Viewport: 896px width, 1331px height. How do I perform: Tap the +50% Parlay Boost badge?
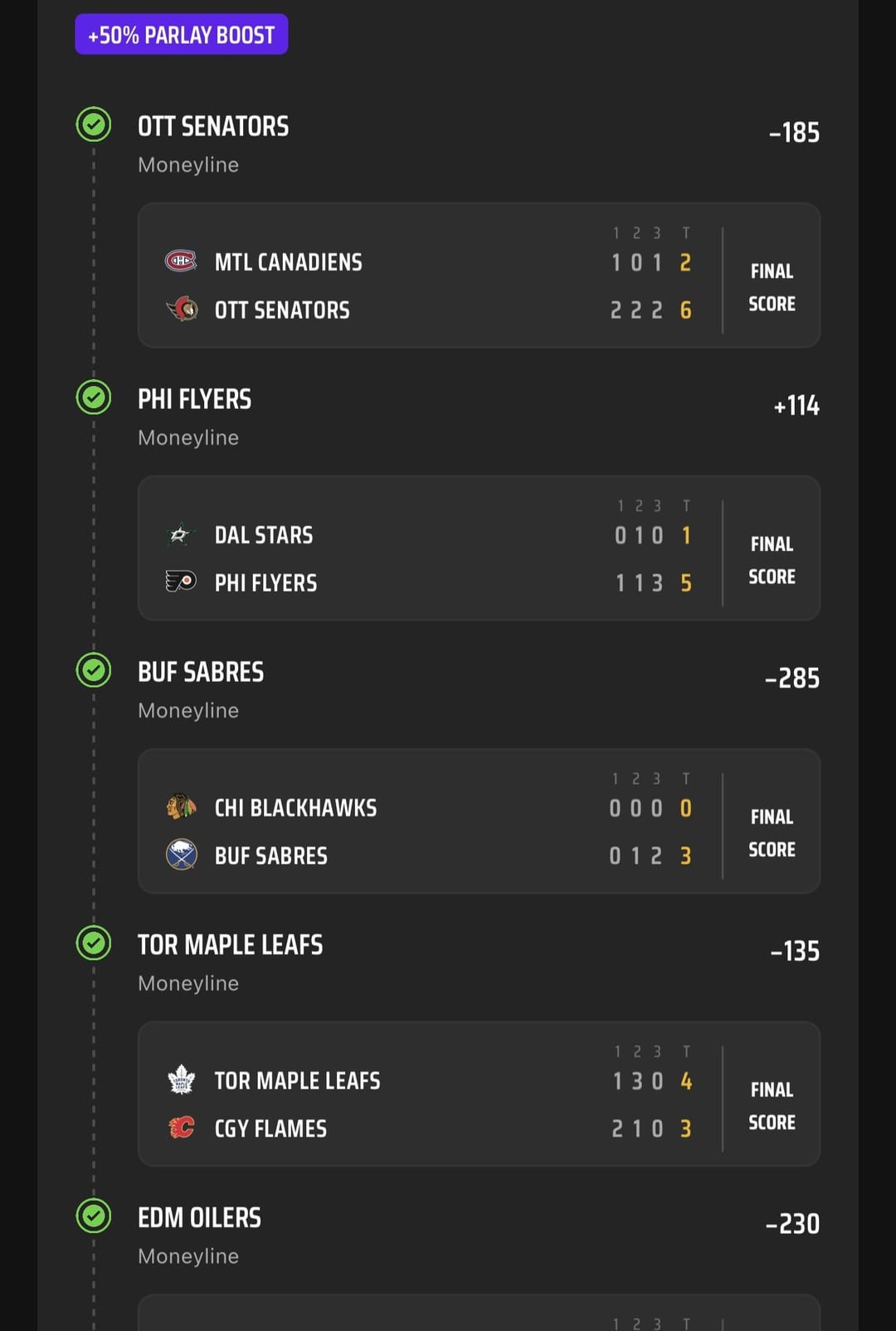[182, 35]
